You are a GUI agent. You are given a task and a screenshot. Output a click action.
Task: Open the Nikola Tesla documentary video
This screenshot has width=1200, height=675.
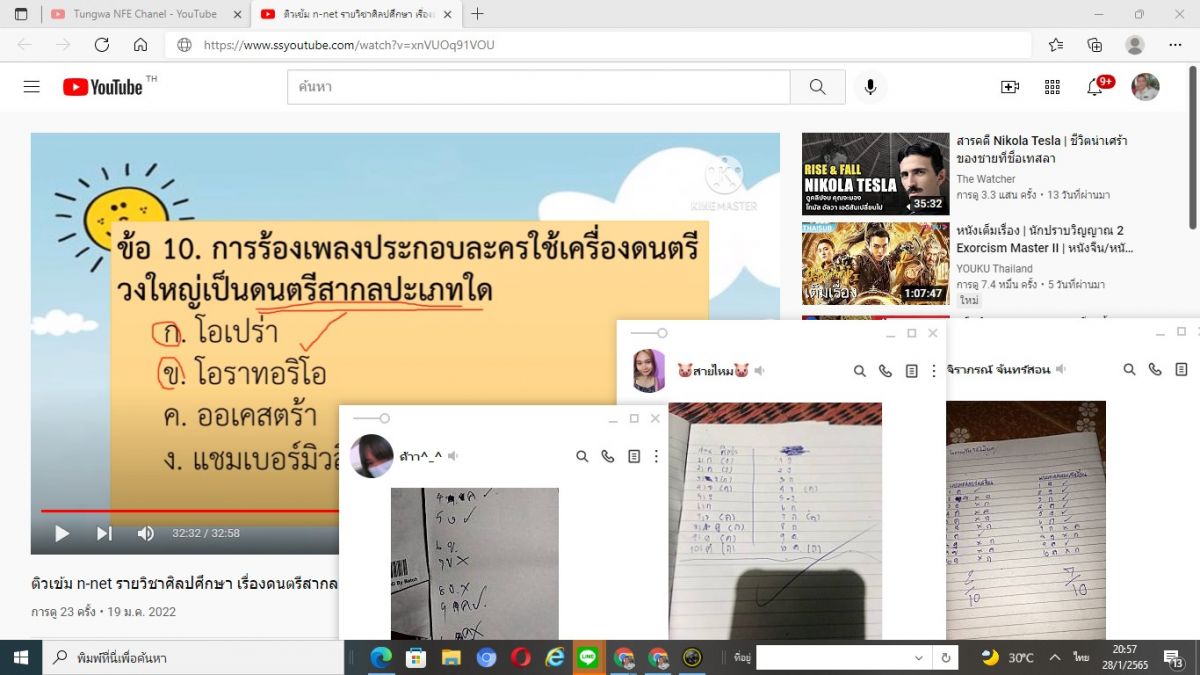pos(875,174)
